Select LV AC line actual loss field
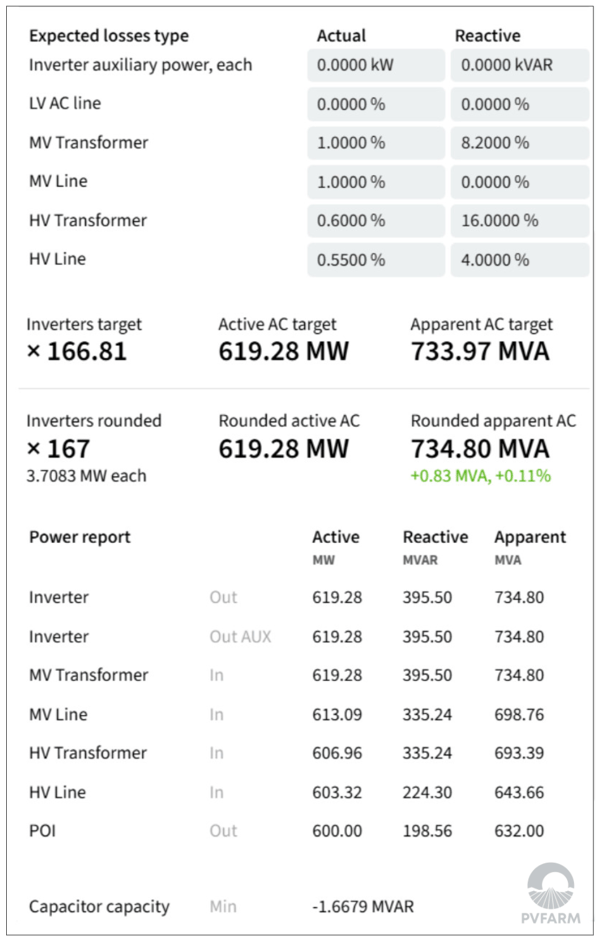The image size is (600, 940). (x=376, y=104)
